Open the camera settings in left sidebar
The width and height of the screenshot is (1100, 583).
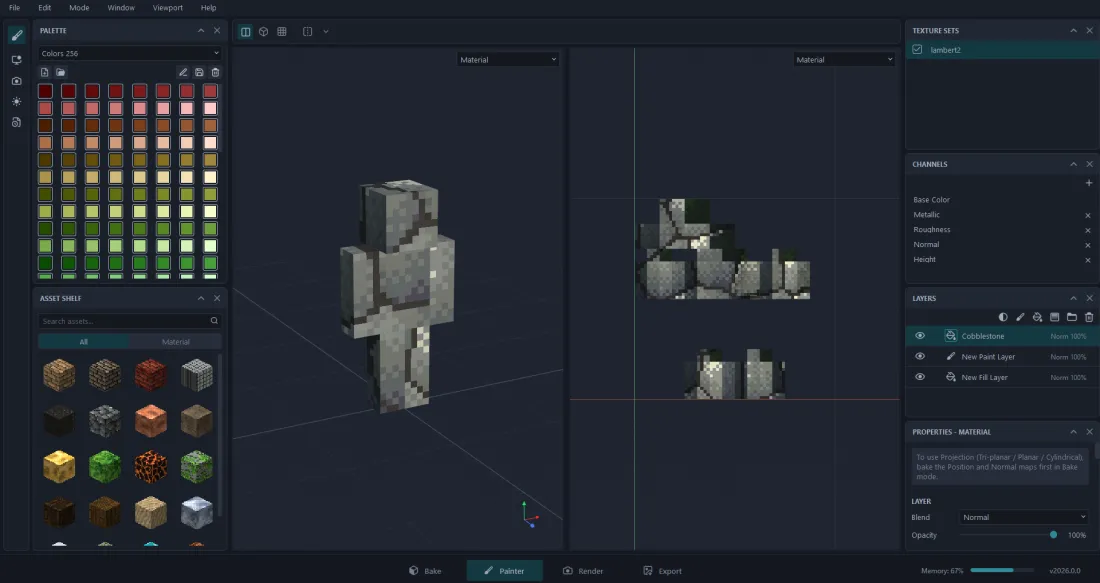pyautogui.click(x=17, y=81)
